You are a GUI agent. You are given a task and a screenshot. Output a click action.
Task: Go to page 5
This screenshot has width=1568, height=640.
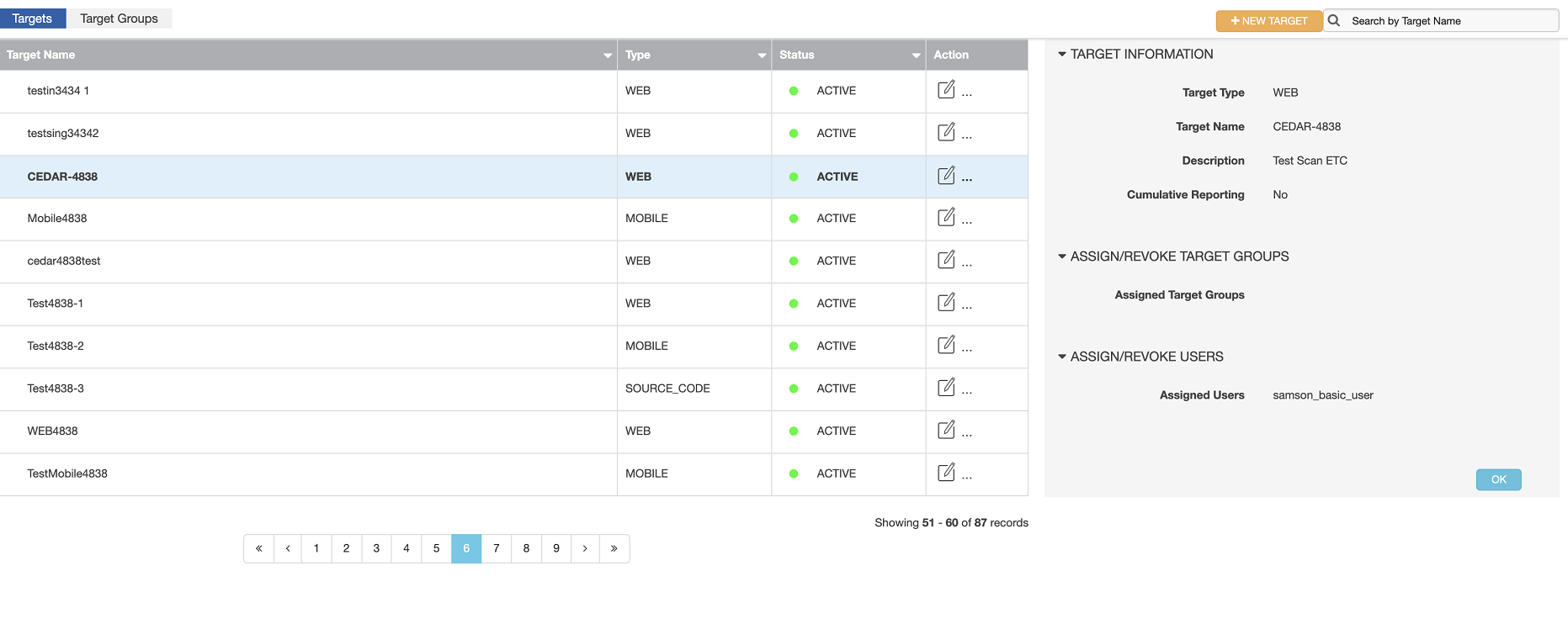click(436, 548)
